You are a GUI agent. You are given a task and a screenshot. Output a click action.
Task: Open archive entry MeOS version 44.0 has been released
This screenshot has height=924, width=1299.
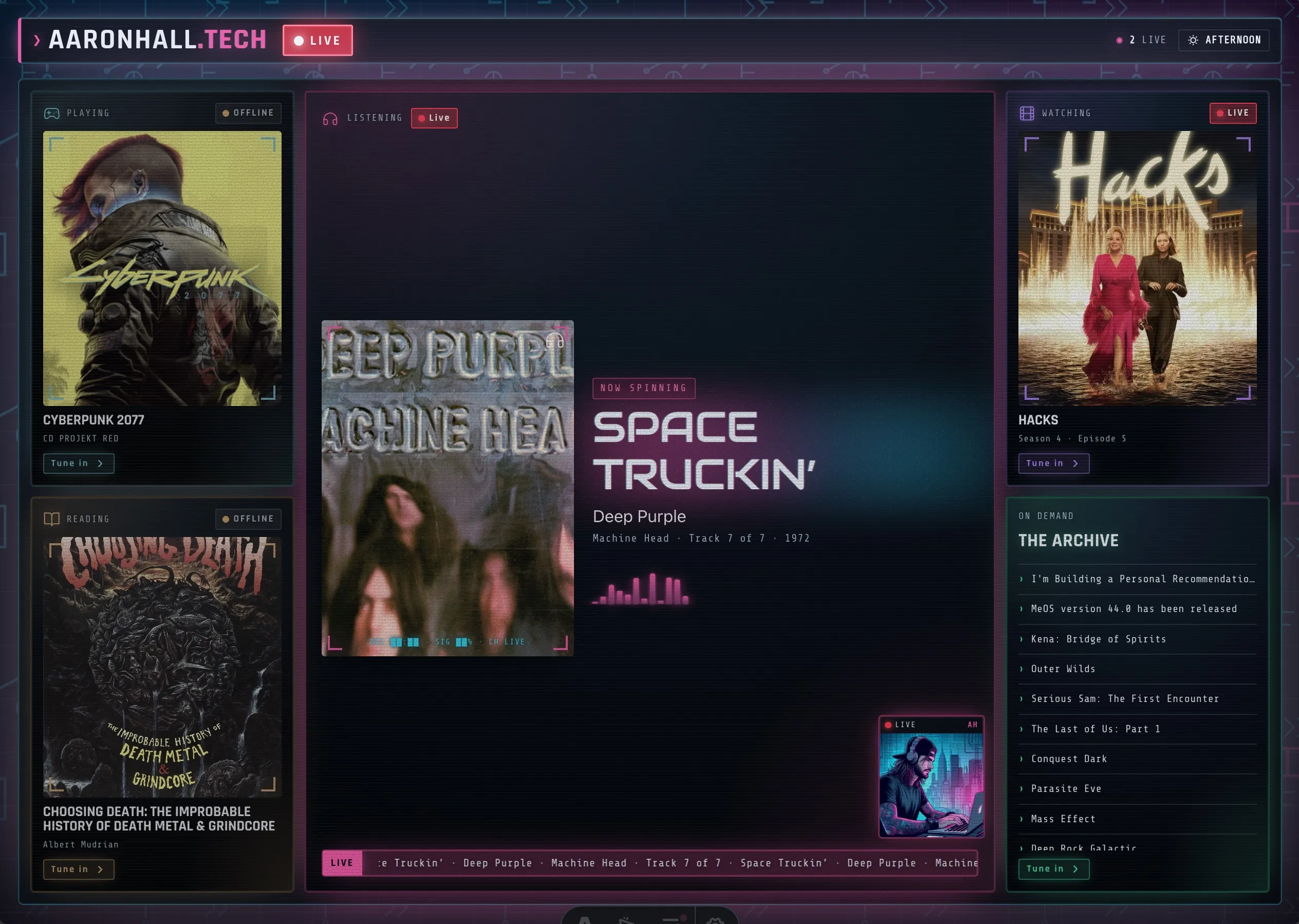tap(1137, 609)
